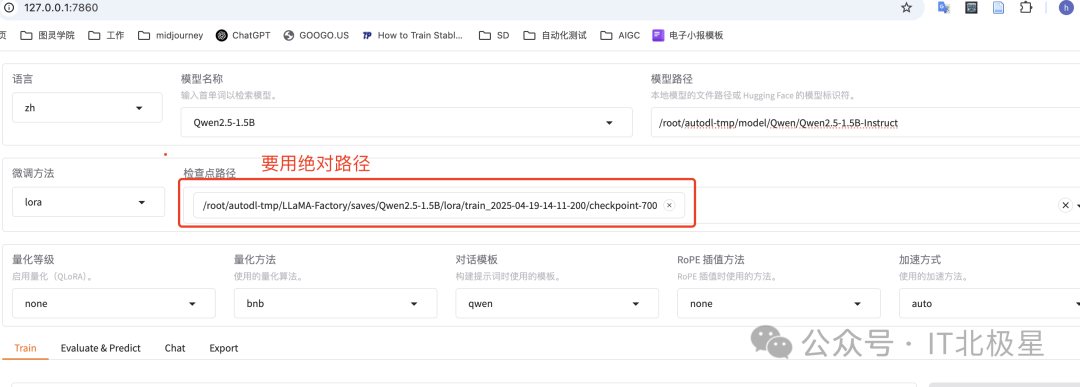Open the 工作 bookmark folder
Screen dimensions: 1080x387
106,35
